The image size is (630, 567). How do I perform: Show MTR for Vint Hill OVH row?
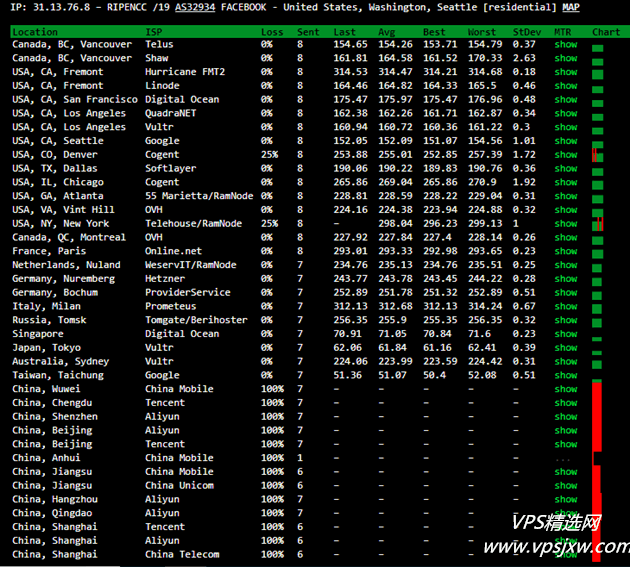coord(566,210)
